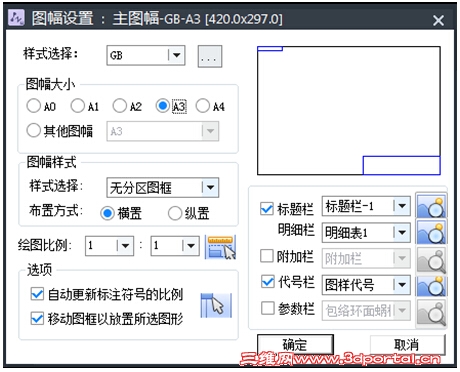
Task: Enable 附加栏 checkbox
Action: (267, 256)
